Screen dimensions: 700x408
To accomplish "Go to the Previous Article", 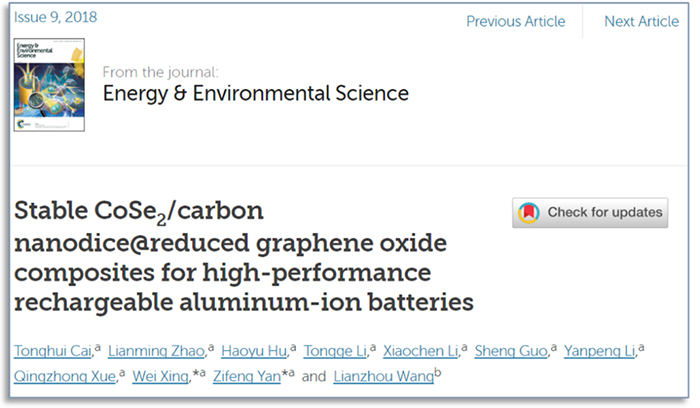I will click(x=515, y=21).
